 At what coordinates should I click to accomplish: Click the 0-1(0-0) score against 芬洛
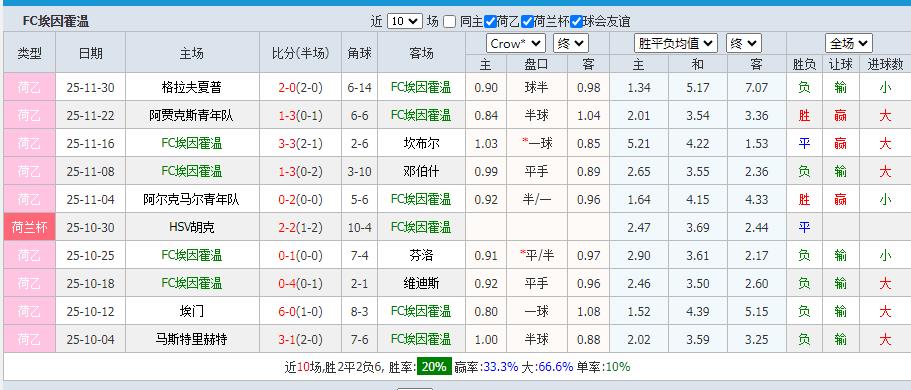(300, 255)
